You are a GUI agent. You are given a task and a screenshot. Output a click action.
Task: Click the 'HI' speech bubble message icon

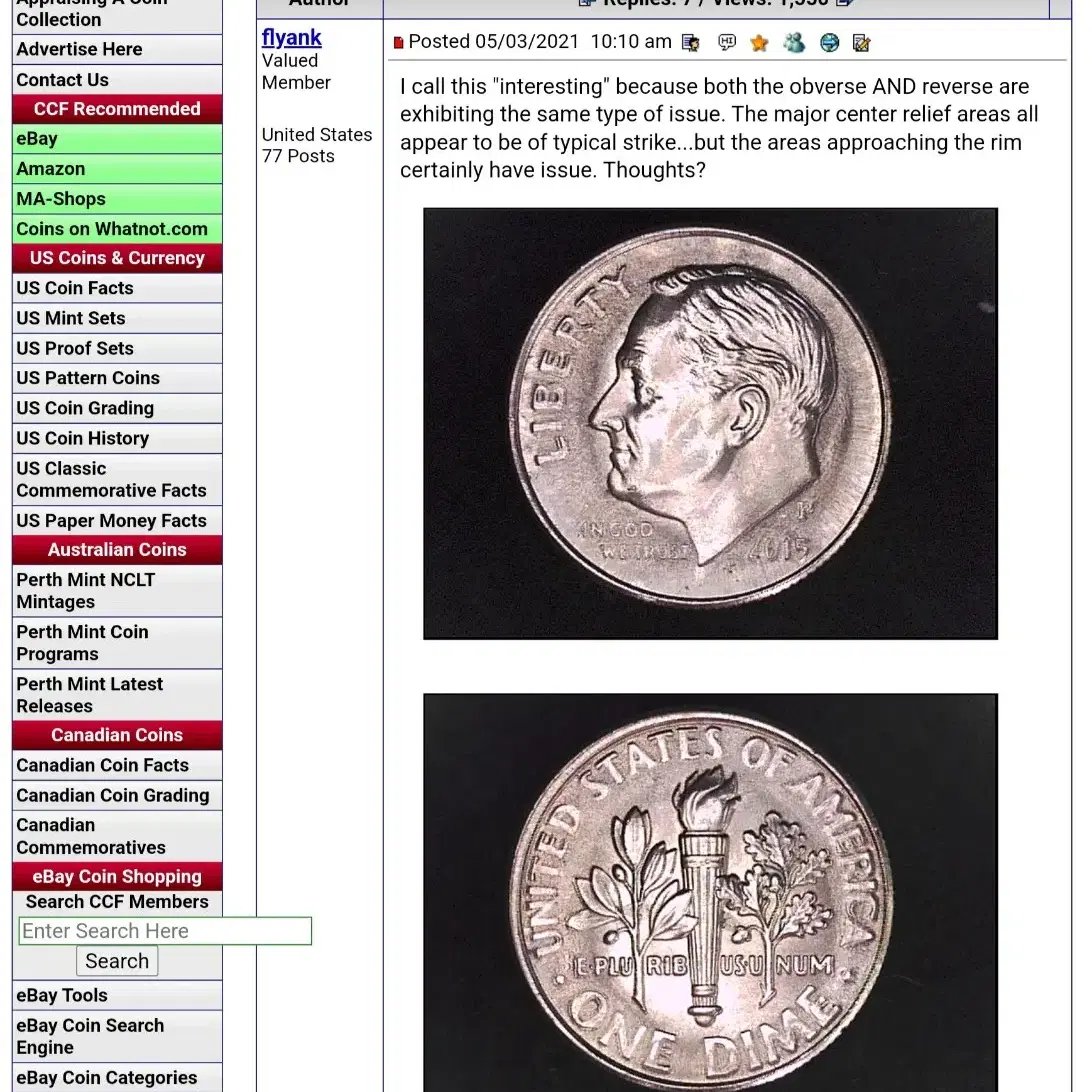pos(726,43)
